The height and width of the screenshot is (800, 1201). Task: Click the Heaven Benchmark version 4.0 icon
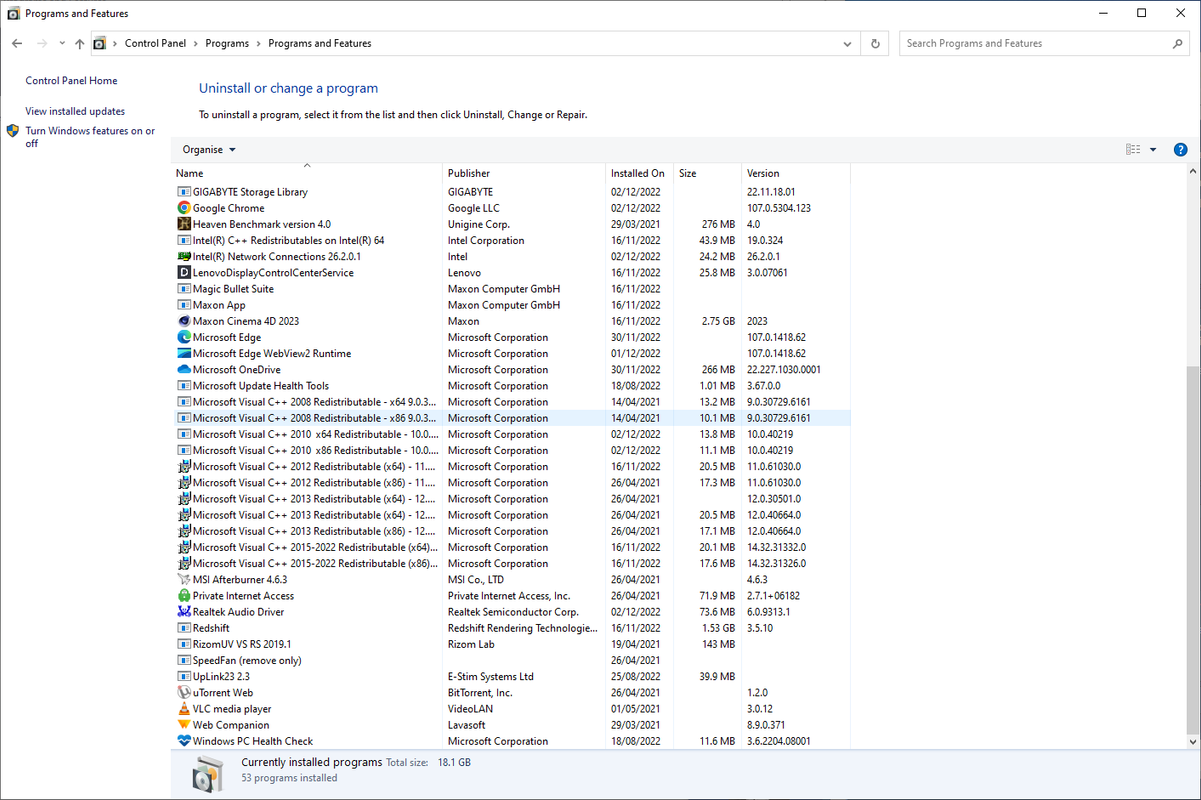pos(184,224)
